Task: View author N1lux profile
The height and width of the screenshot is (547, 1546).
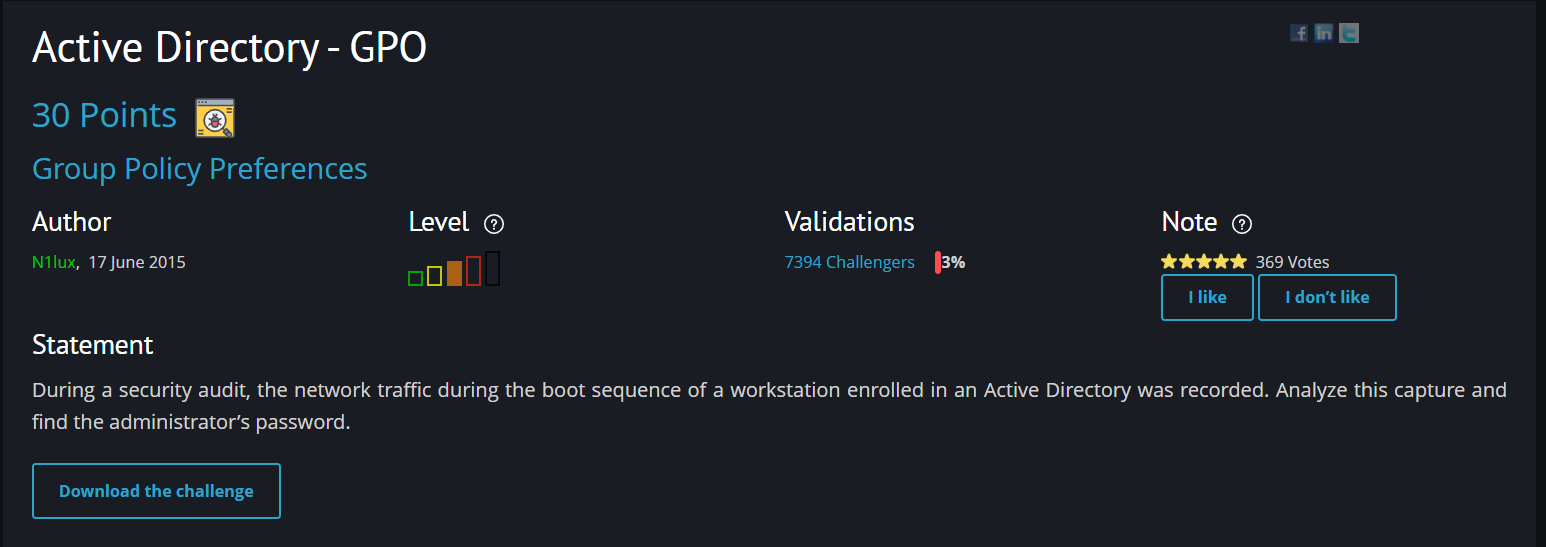Action: pos(54,262)
